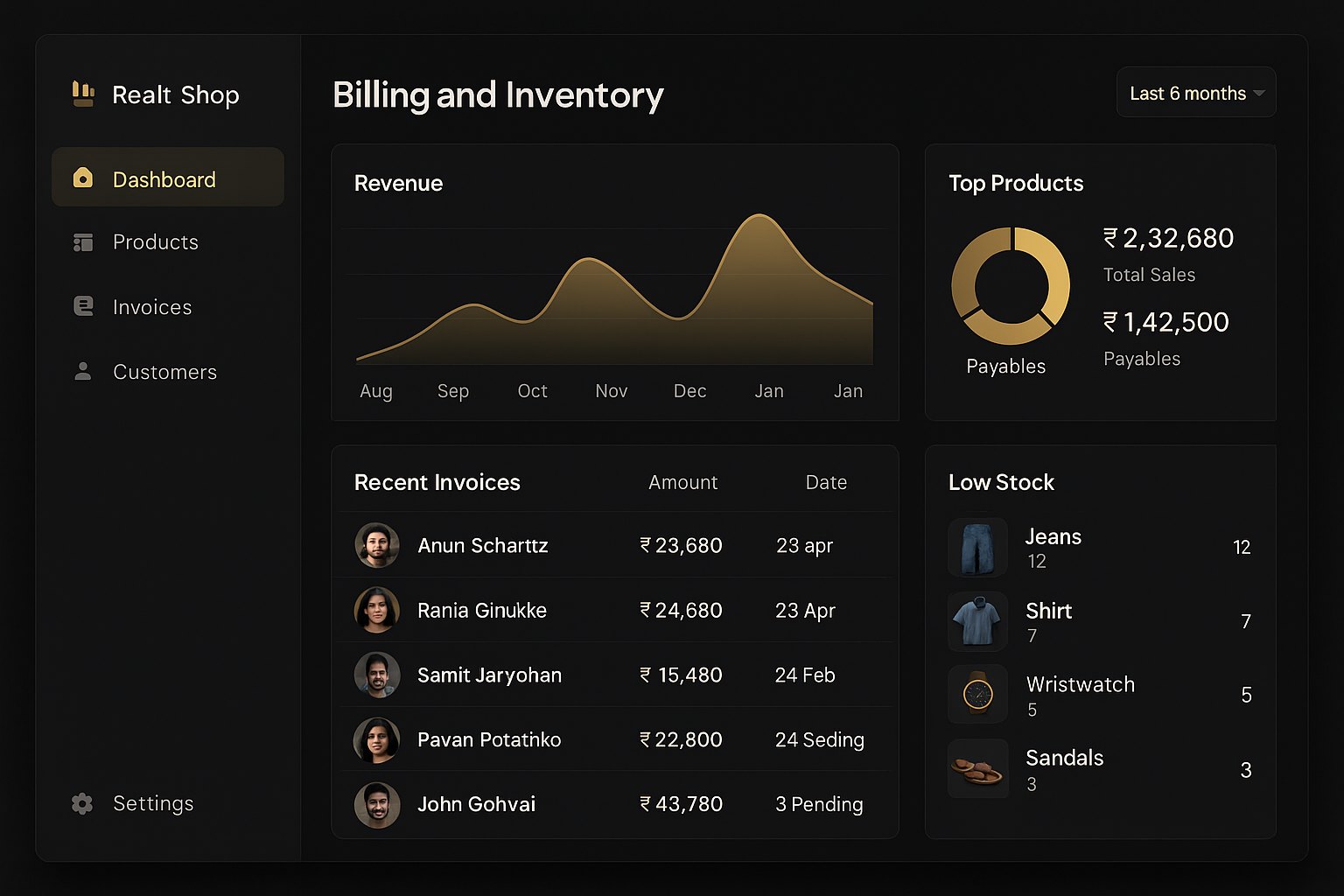This screenshot has height=896, width=1344.
Task: Click the Customers person icon
Action: [83, 371]
